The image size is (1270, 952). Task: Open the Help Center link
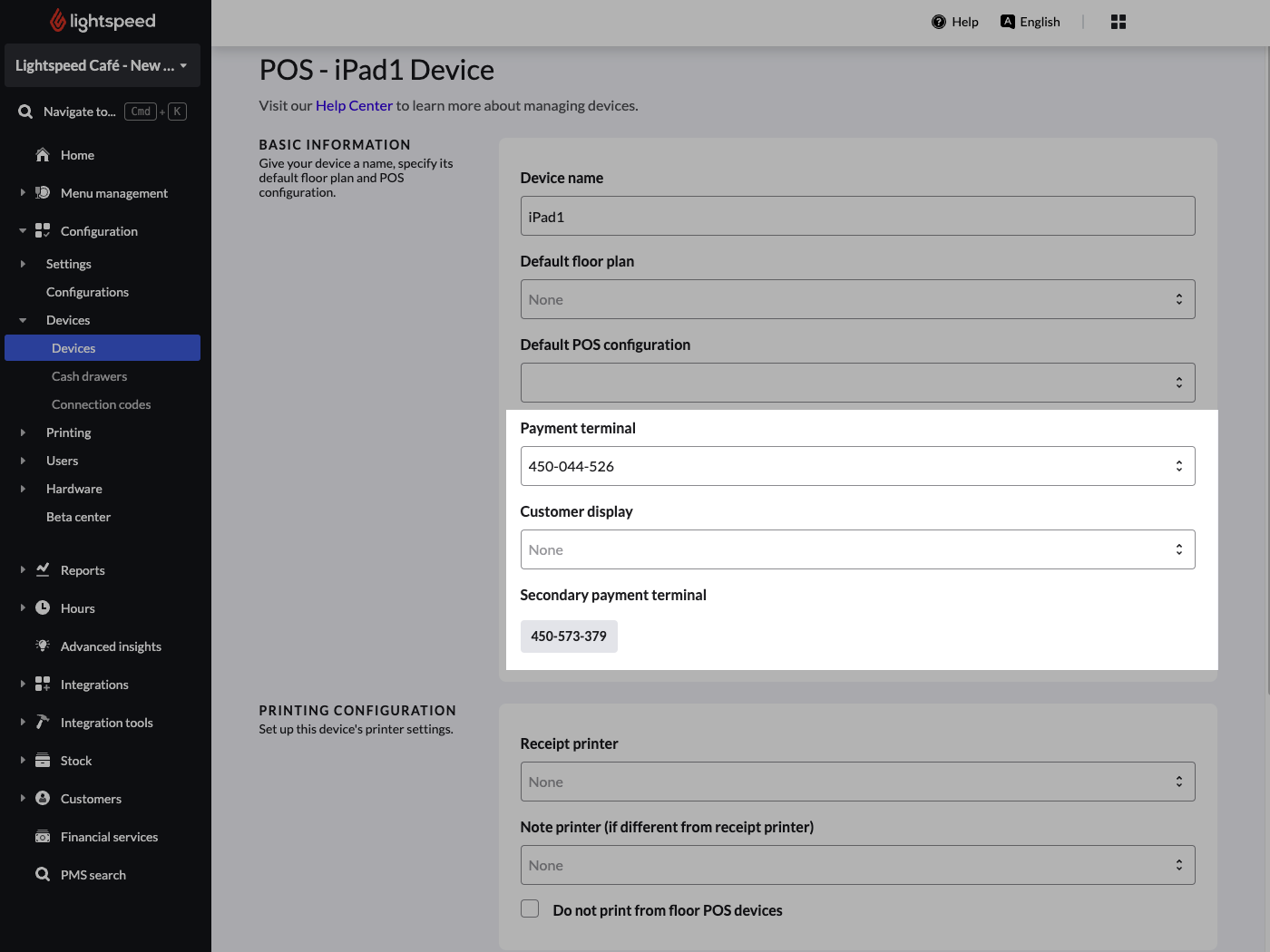[354, 105]
